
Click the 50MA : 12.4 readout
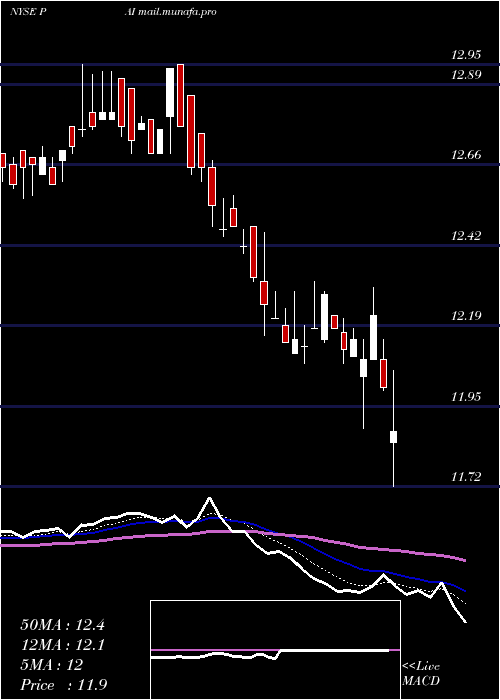pyautogui.click(x=62, y=625)
